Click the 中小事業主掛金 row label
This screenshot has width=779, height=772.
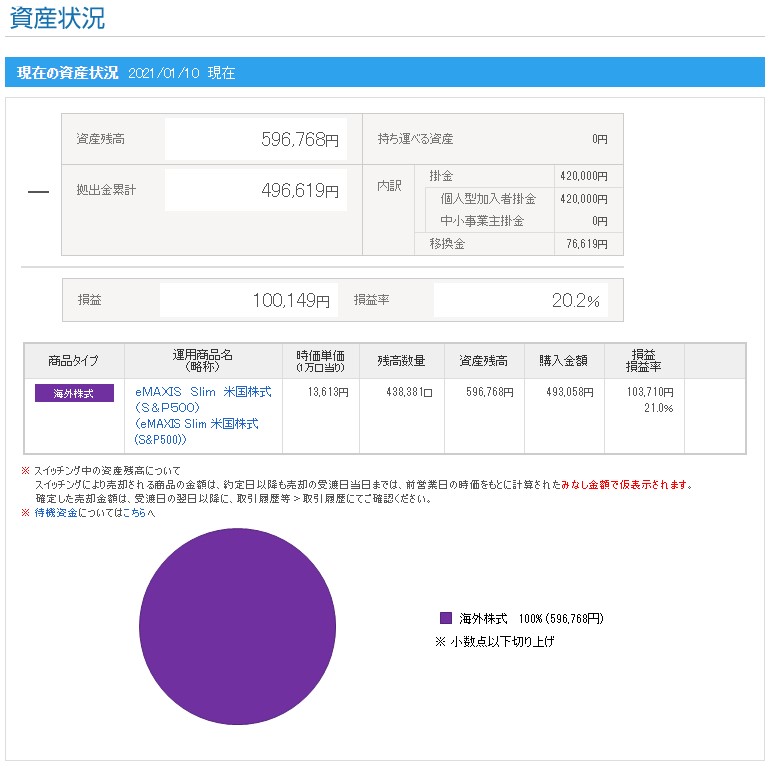point(482,221)
